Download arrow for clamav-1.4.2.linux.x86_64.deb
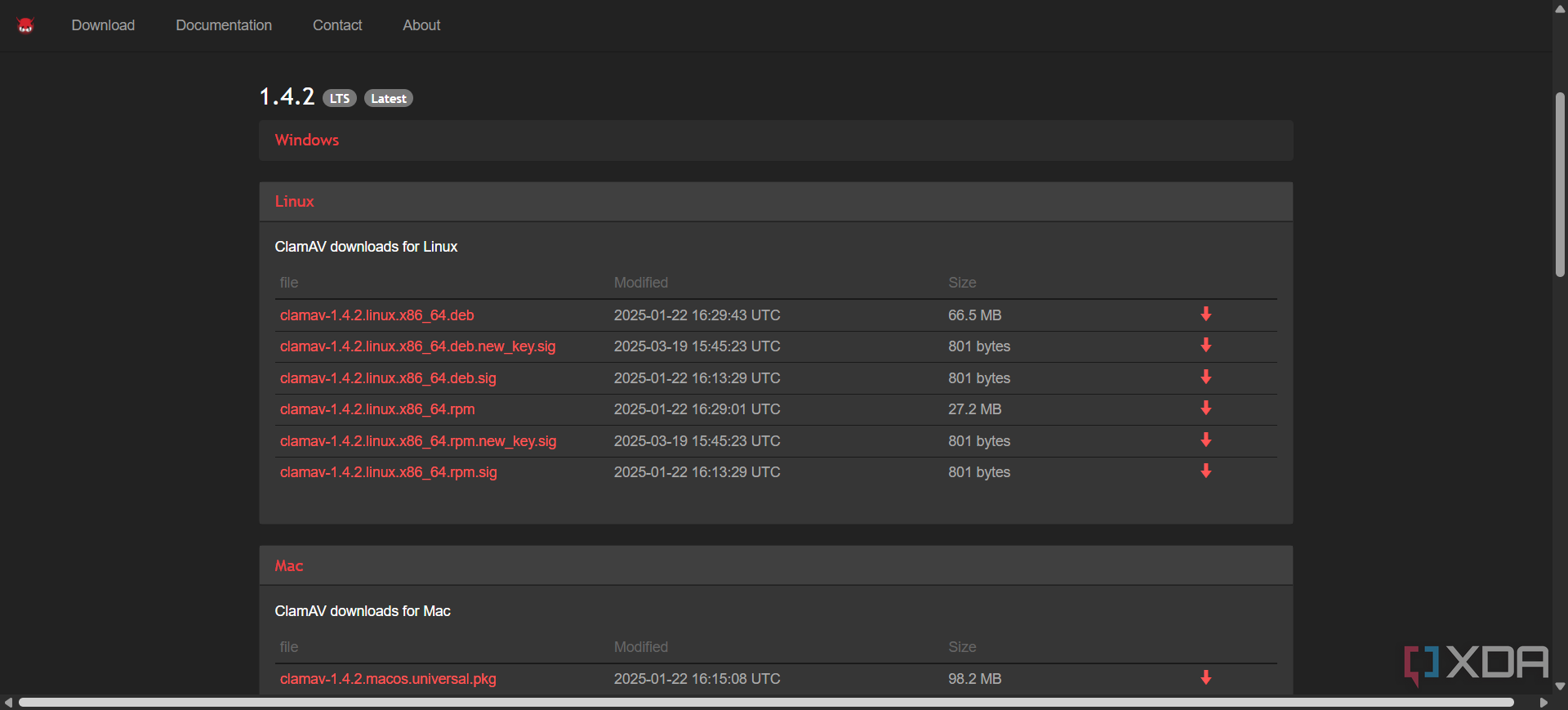 (1205, 315)
